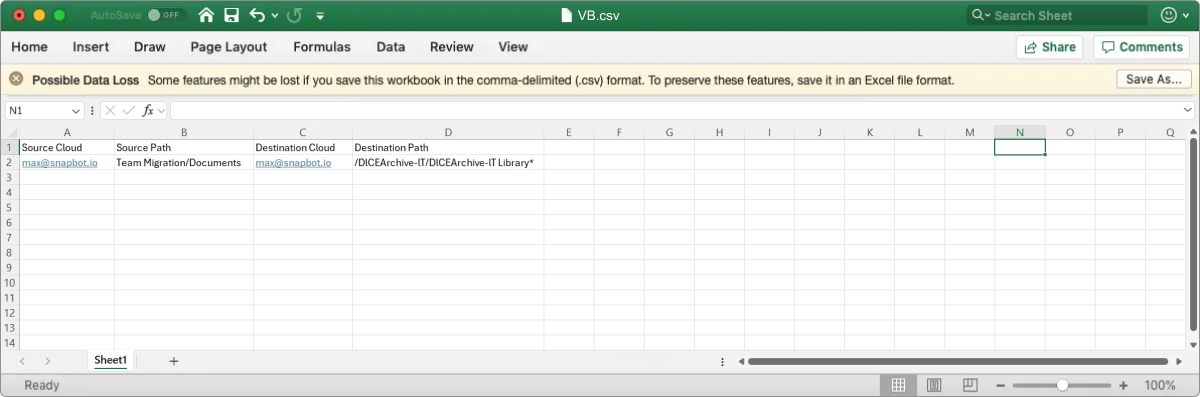Open Customize Quick Access Toolbar dropdown
This screenshot has width=1200, height=397.
click(320, 16)
